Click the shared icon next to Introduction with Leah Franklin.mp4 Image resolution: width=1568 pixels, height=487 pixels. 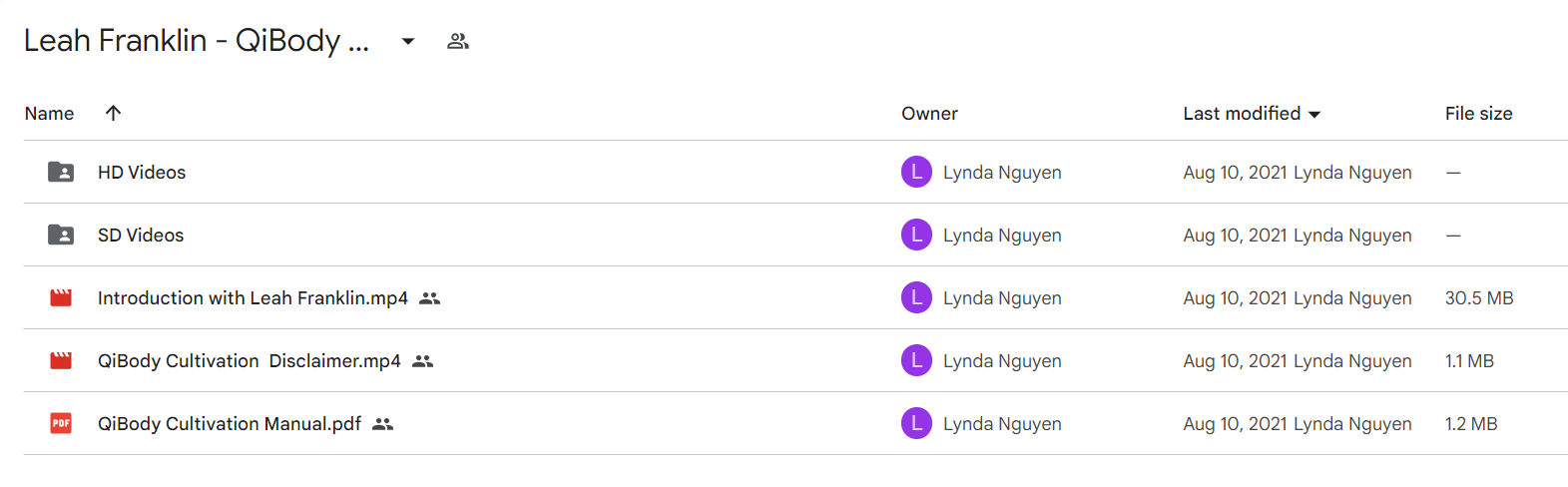(430, 298)
